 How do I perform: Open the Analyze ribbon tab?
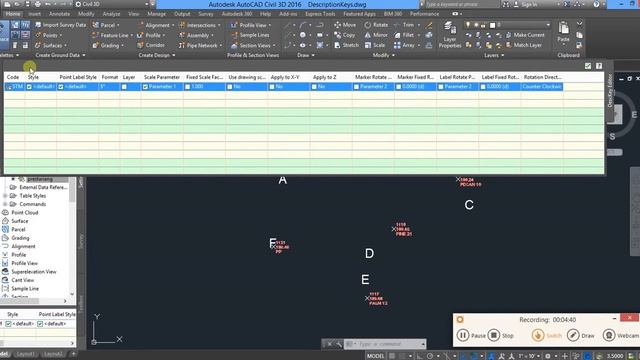[x=111, y=14]
